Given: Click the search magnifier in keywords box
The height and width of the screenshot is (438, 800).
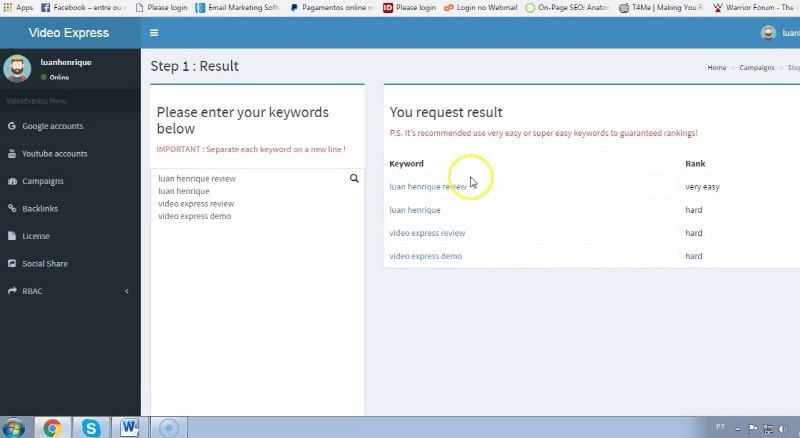Looking at the screenshot, I should [x=354, y=178].
